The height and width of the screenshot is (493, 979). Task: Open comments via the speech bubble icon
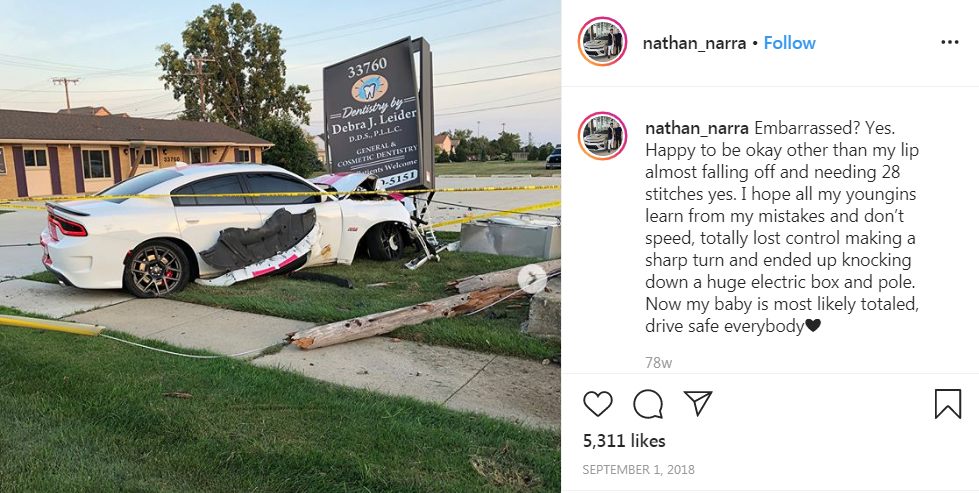point(648,404)
